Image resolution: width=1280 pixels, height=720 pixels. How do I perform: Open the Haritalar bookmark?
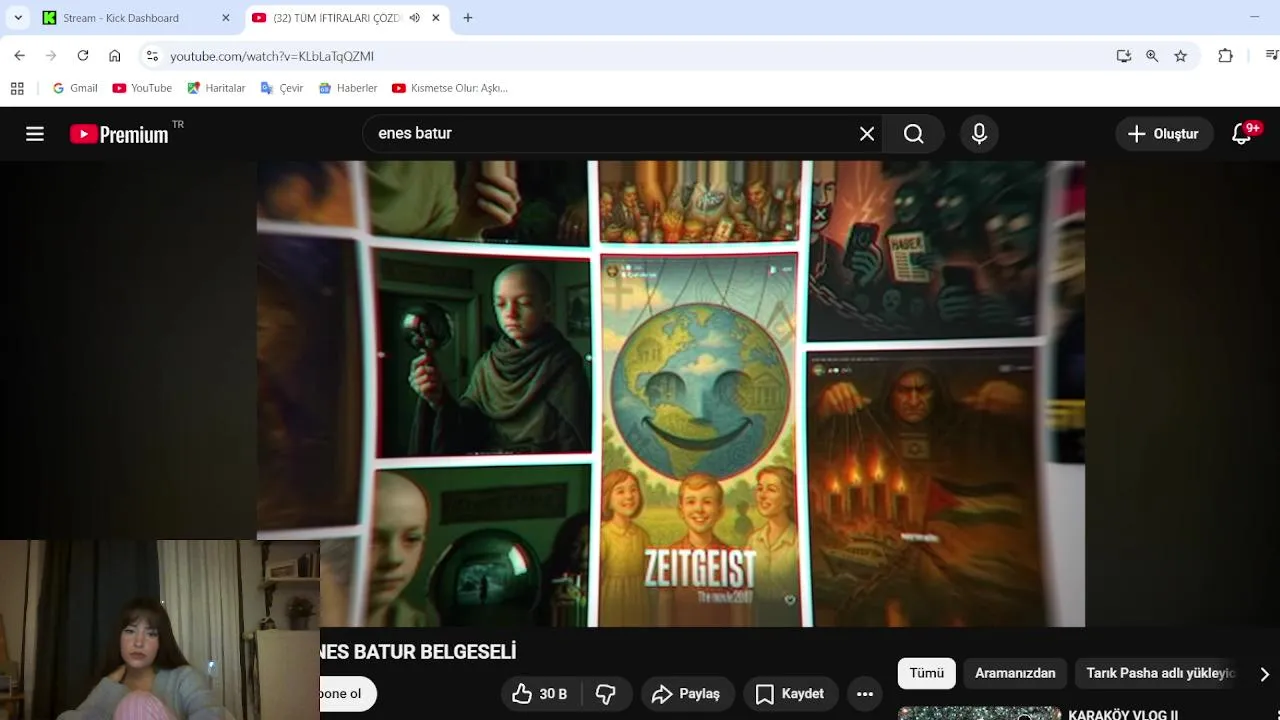tap(216, 88)
